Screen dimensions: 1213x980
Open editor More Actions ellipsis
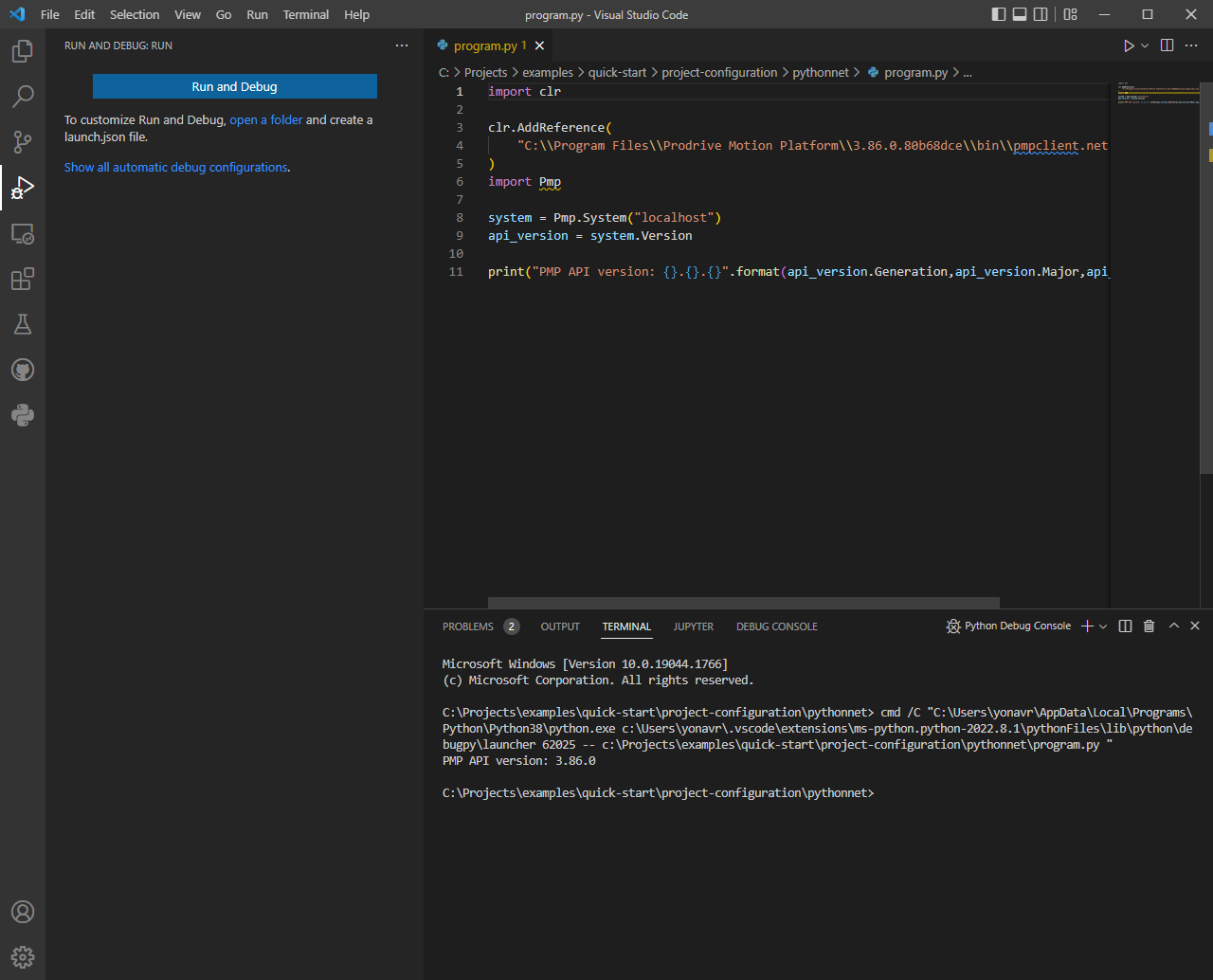(x=1191, y=45)
